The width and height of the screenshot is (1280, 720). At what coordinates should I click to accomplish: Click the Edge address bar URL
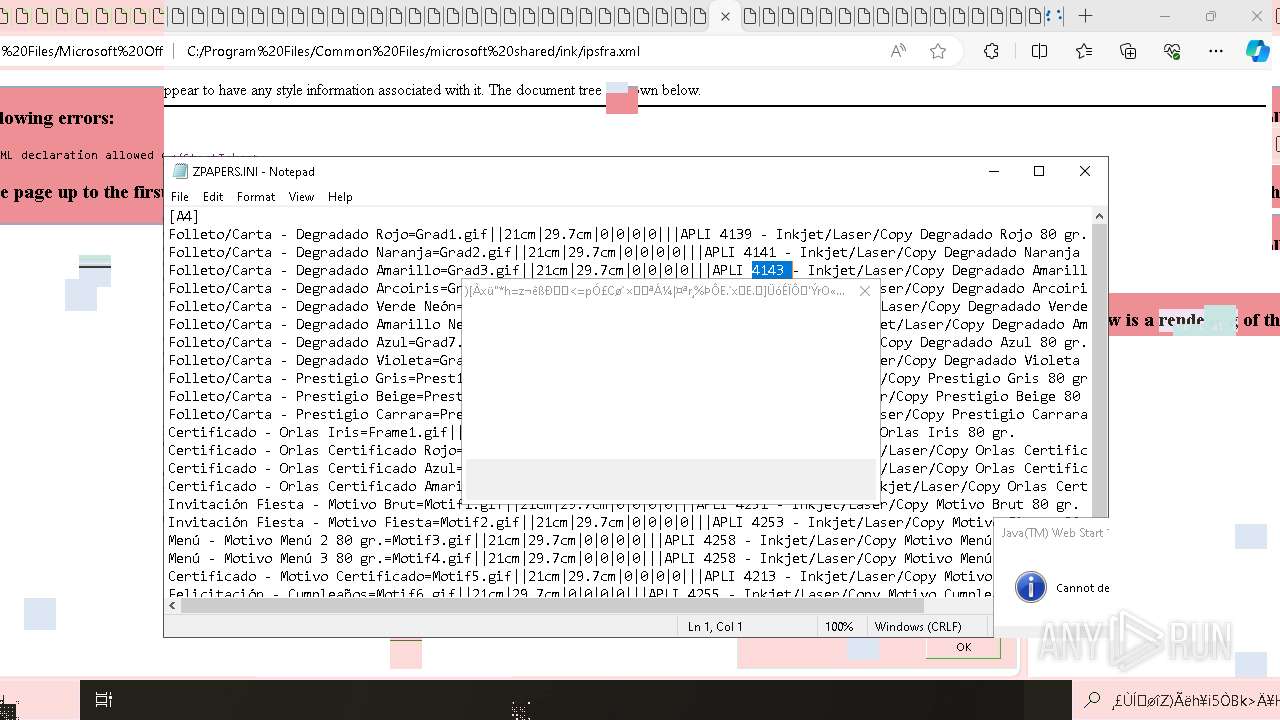click(413, 51)
